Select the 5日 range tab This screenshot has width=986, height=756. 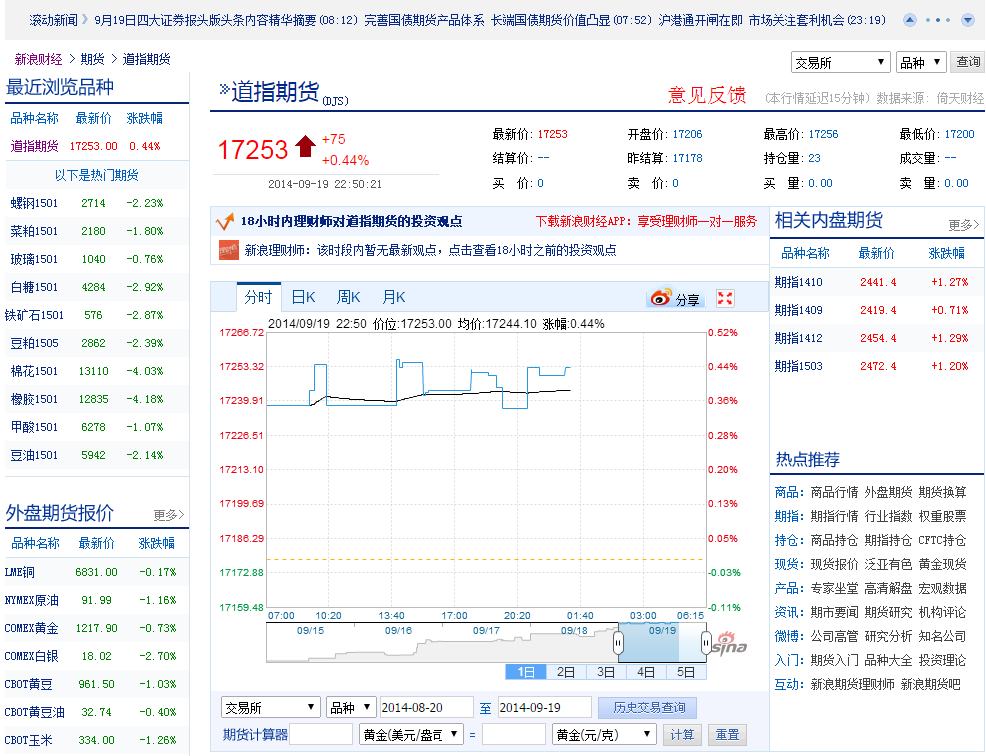pos(686,672)
